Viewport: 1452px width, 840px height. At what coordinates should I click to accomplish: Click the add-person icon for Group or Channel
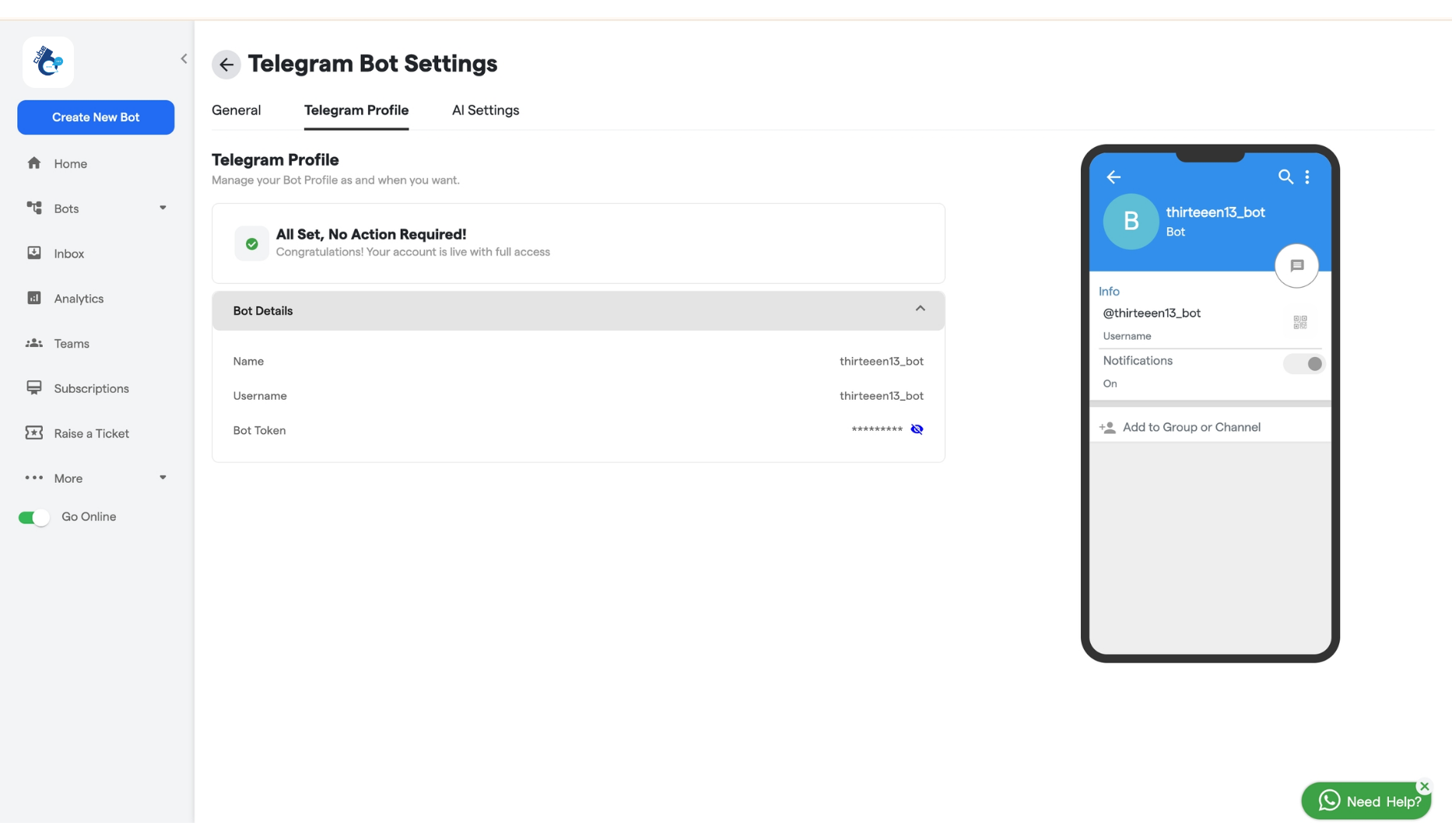(x=1107, y=427)
